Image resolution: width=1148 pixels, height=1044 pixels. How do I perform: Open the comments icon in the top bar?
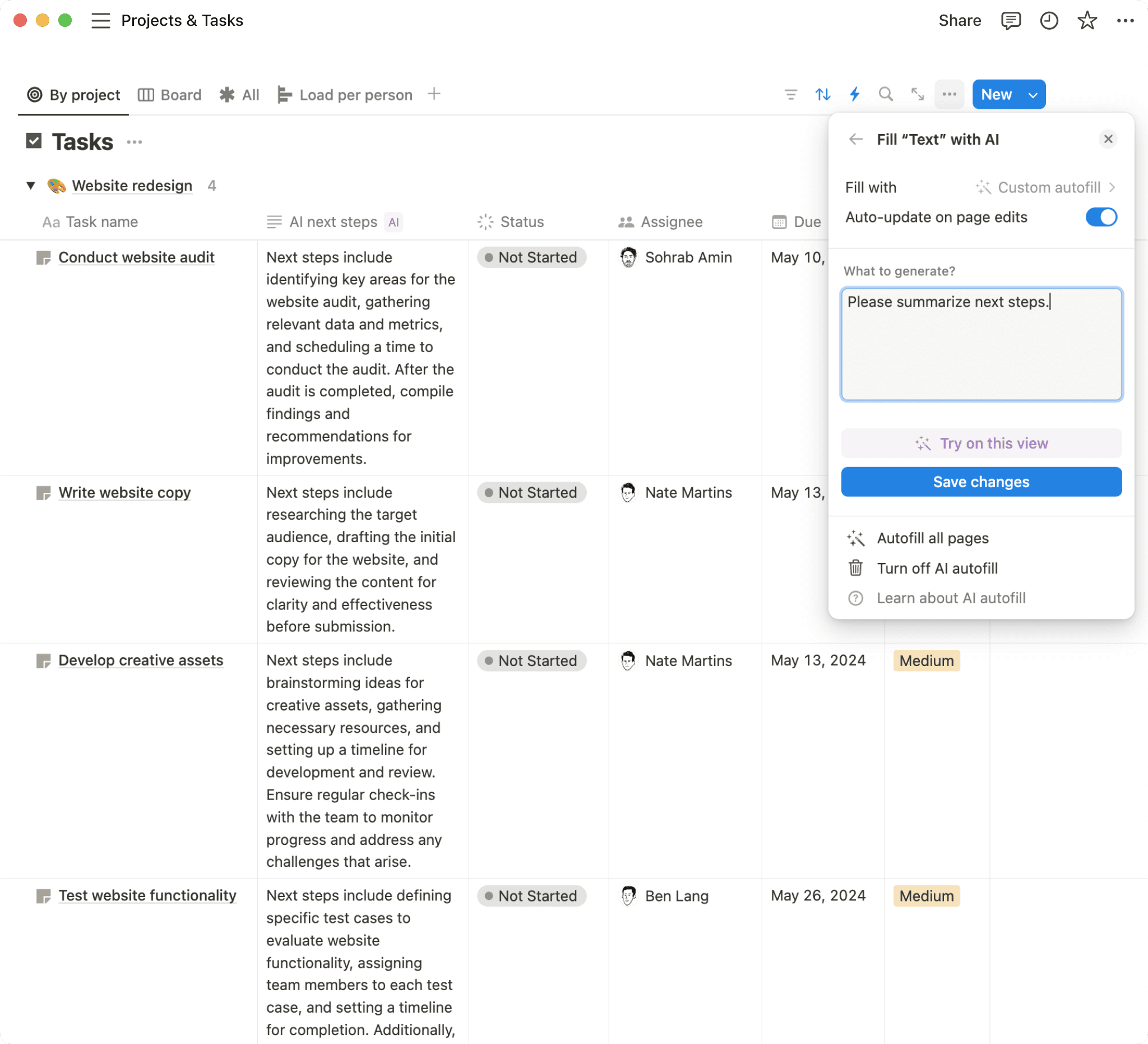1010,21
